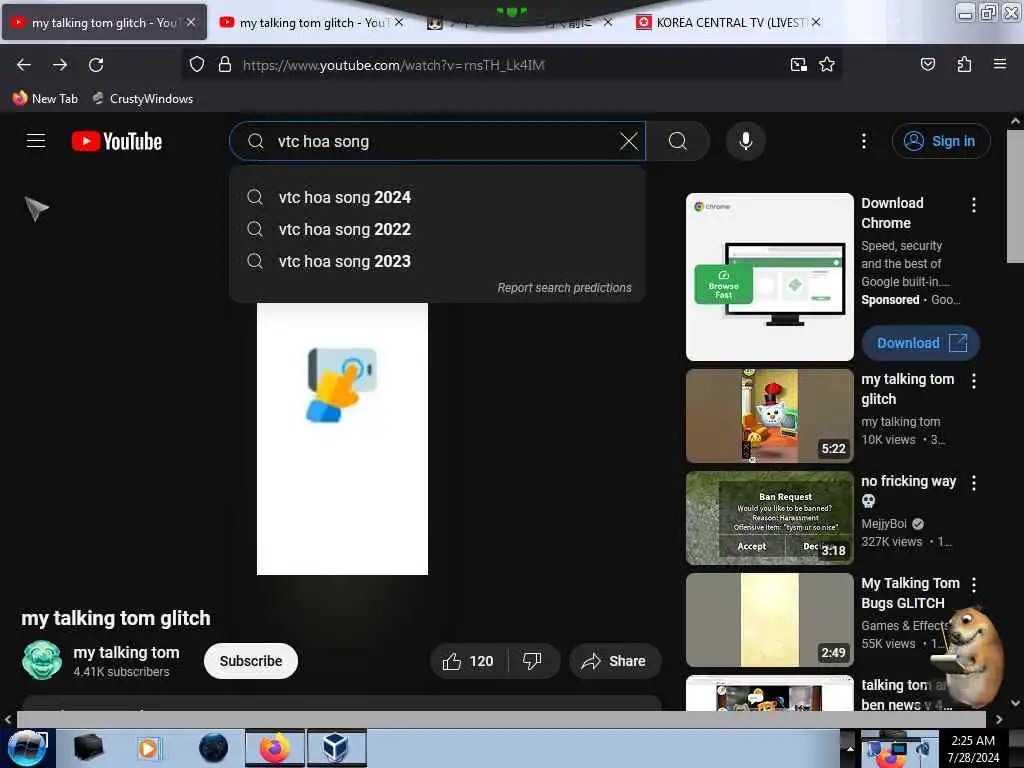The height and width of the screenshot is (768, 1024).
Task: Open no fricking way 3:18 thumbnail
Action: (x=769, y=518)
